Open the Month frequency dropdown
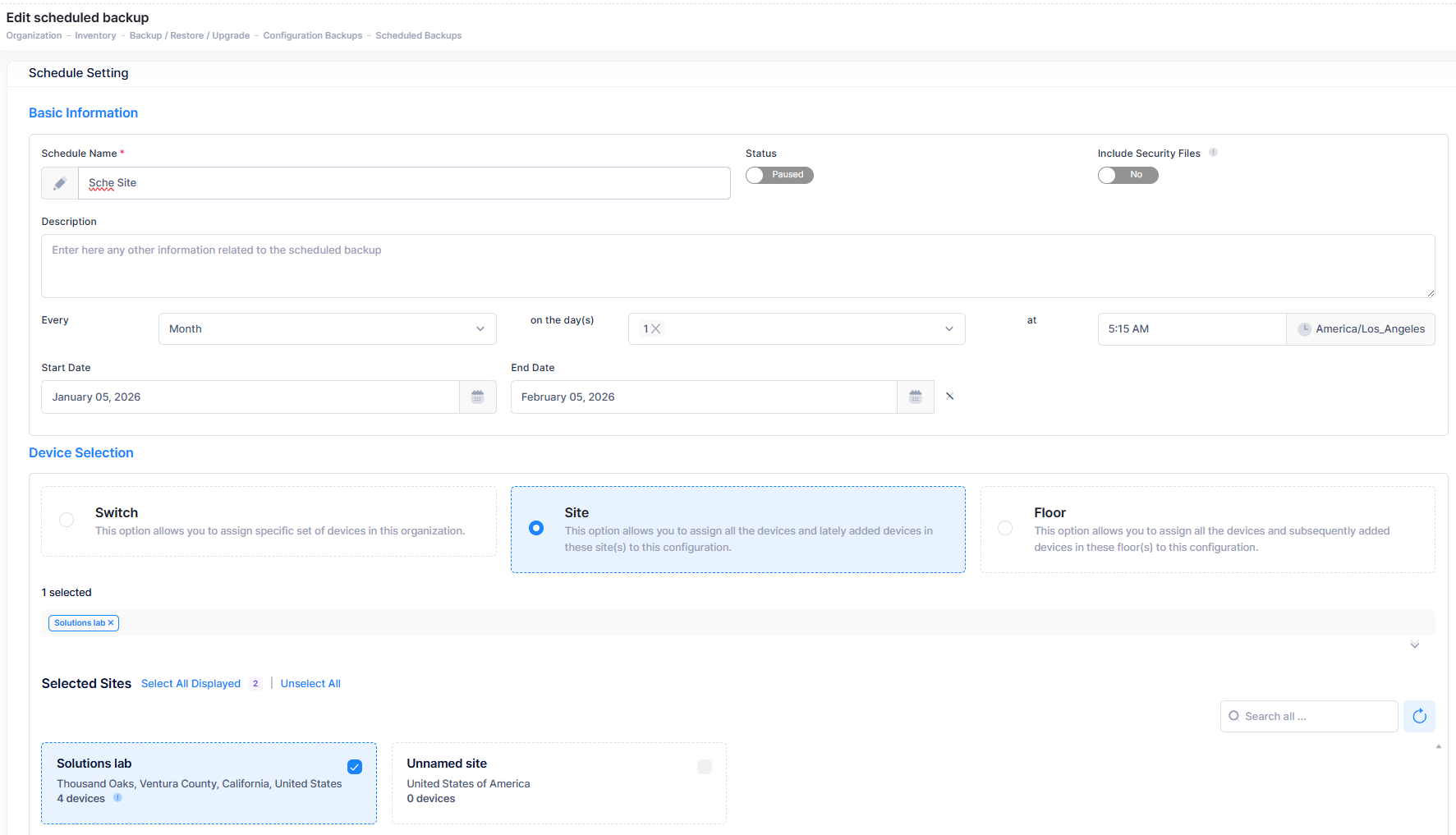The image size is (1456, 835). point(327,329)
